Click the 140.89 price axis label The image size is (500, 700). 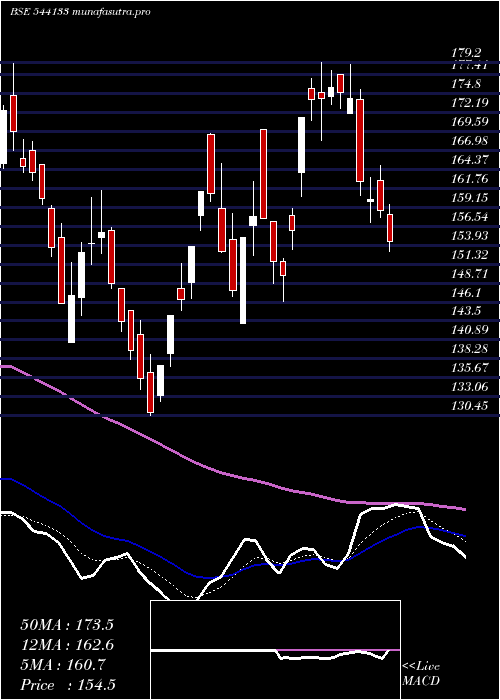pos(470,330)
